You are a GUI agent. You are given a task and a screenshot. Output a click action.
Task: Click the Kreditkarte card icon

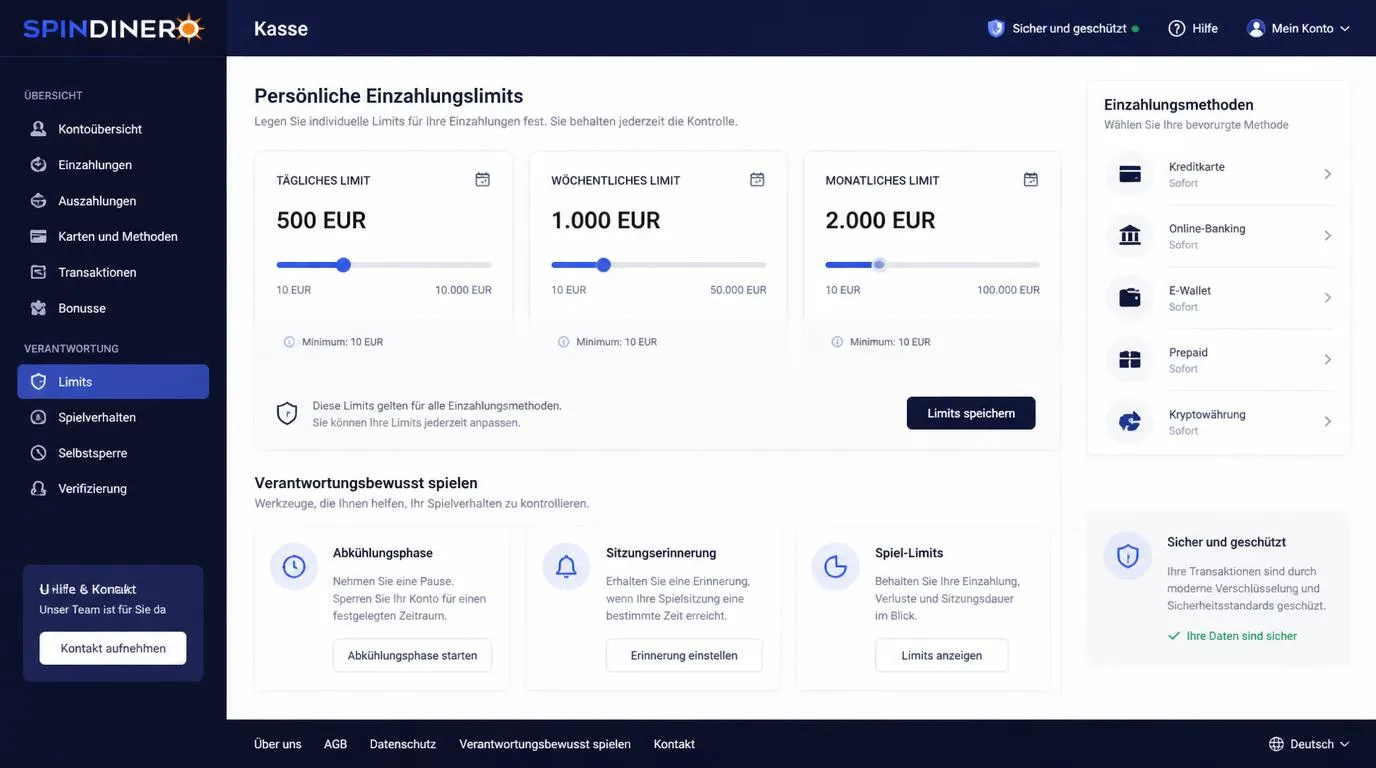pos(1130,174)
